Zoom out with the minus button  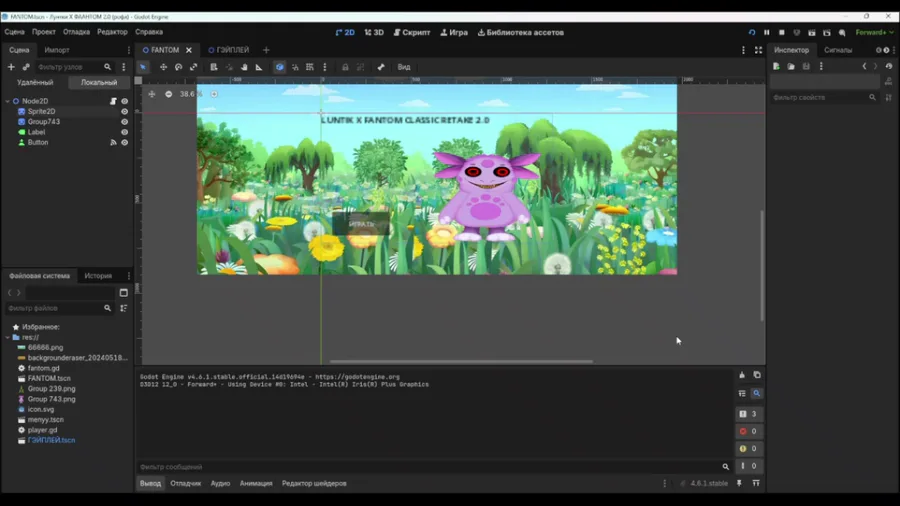coord(168,94)
